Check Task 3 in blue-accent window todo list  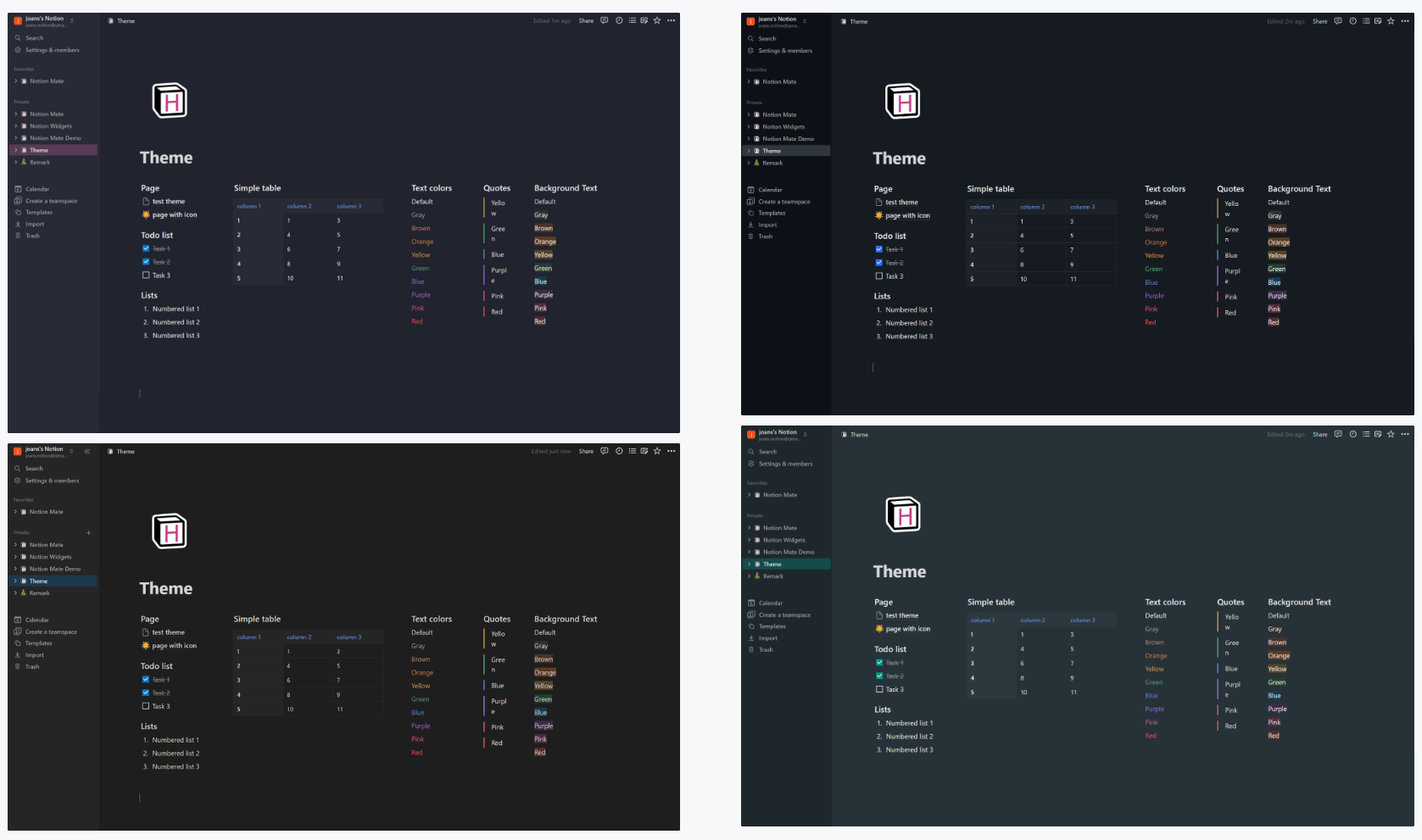(x=146, y=706)
